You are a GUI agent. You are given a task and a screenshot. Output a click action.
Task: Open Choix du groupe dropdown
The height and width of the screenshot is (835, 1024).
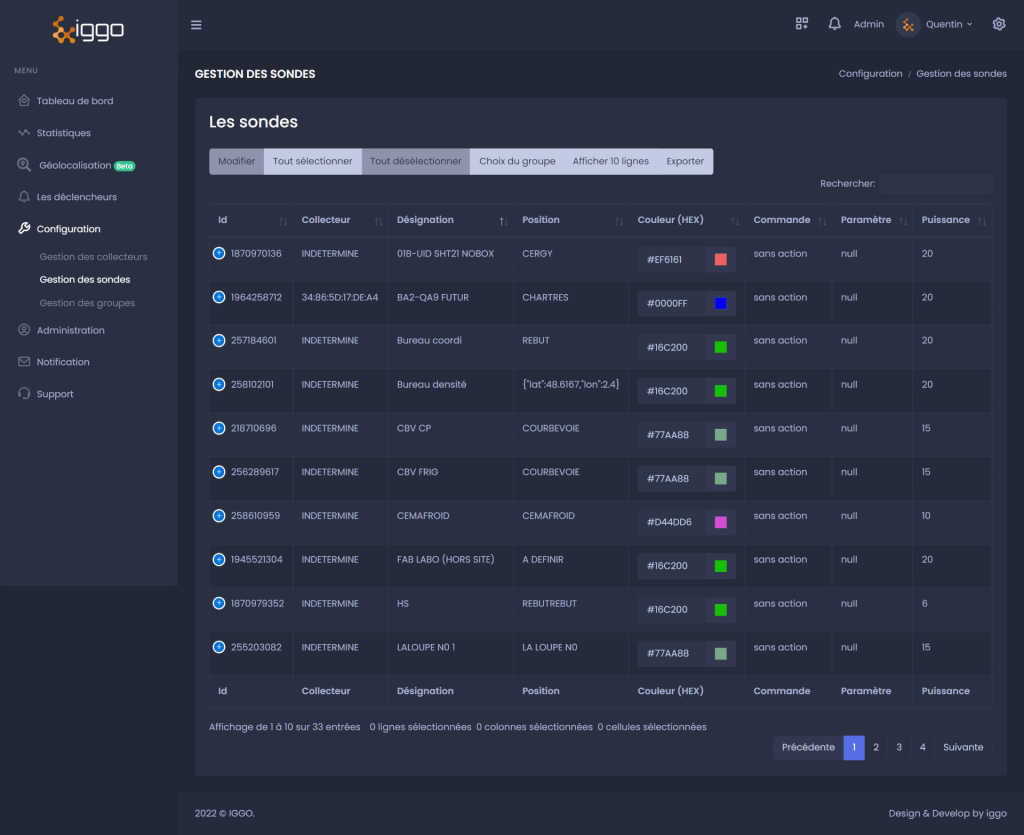[x=517, y=161]
